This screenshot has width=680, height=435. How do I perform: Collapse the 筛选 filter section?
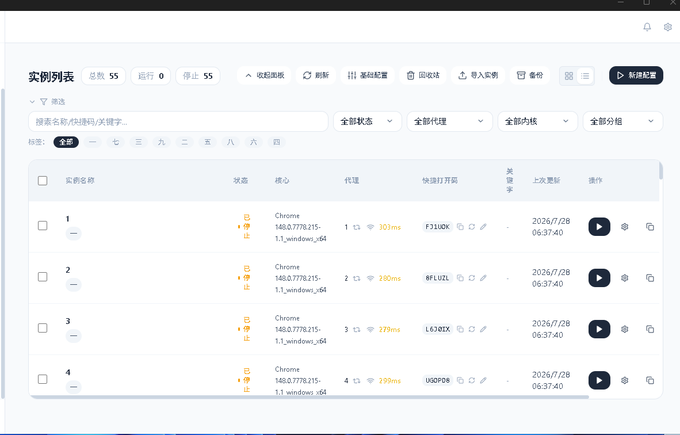point(47,101)
